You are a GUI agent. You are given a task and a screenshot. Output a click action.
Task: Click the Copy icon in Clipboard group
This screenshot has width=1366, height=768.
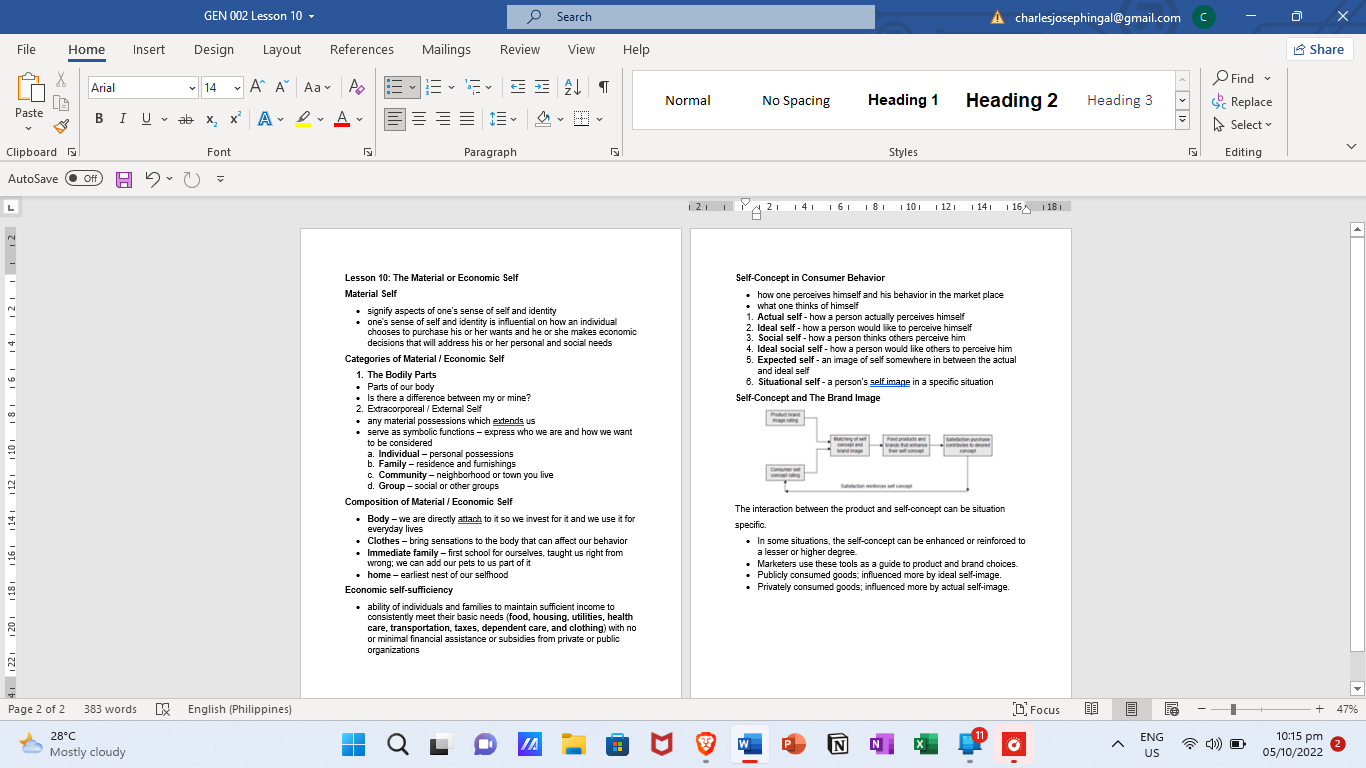point(61,103)
